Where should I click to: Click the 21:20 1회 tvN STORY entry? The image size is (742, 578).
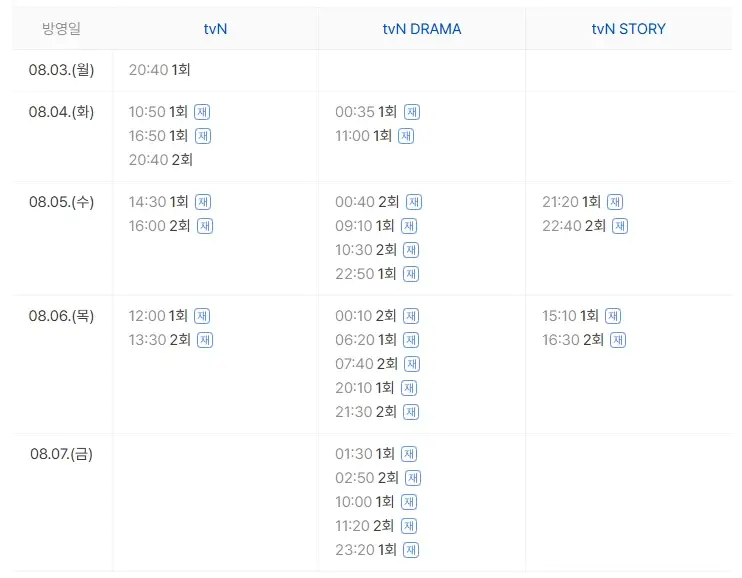(x=571, y=202)
